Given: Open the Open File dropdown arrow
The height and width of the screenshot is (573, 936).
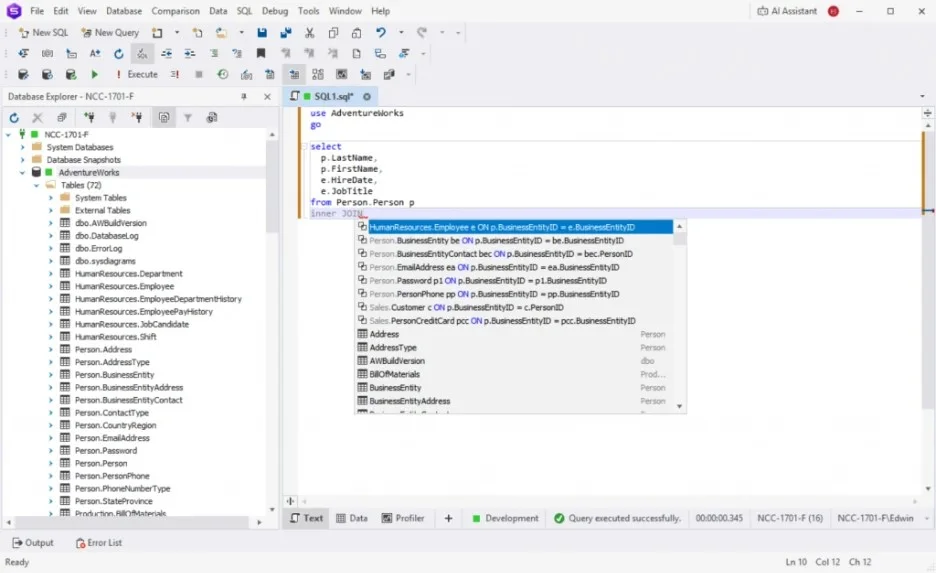Looking at the screenshot, I should [x=241, y=33].
